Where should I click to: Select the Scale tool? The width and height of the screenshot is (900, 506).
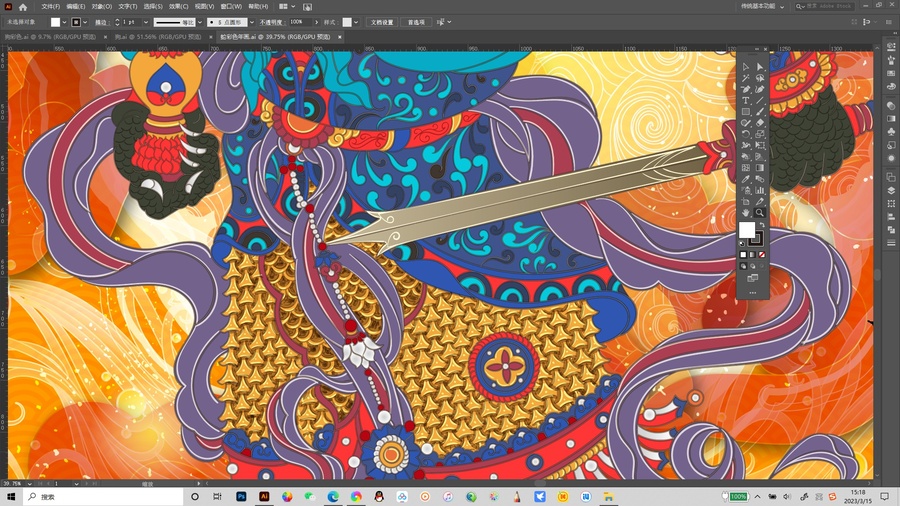tap(760, 134)
